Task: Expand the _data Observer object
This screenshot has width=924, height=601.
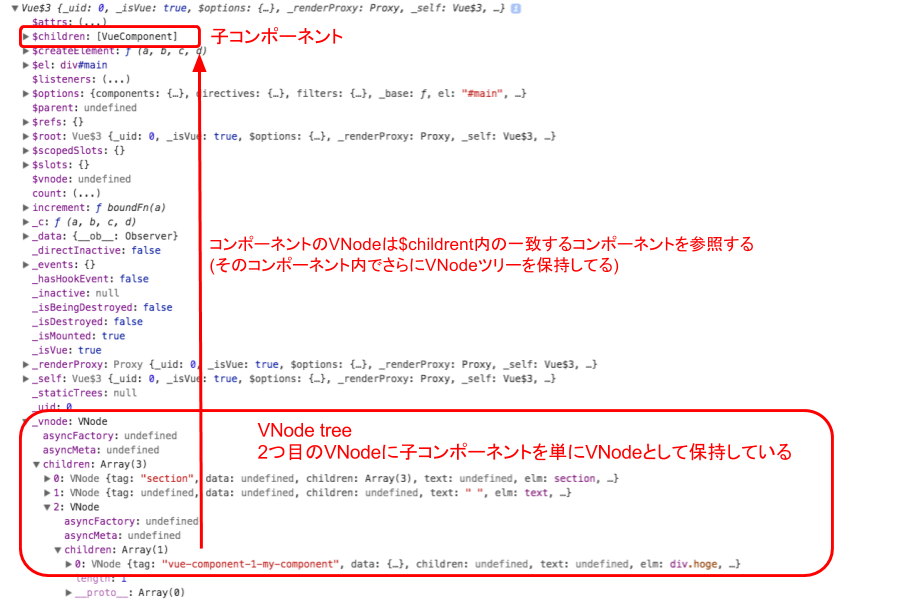Action: click(x=26, y=236)
